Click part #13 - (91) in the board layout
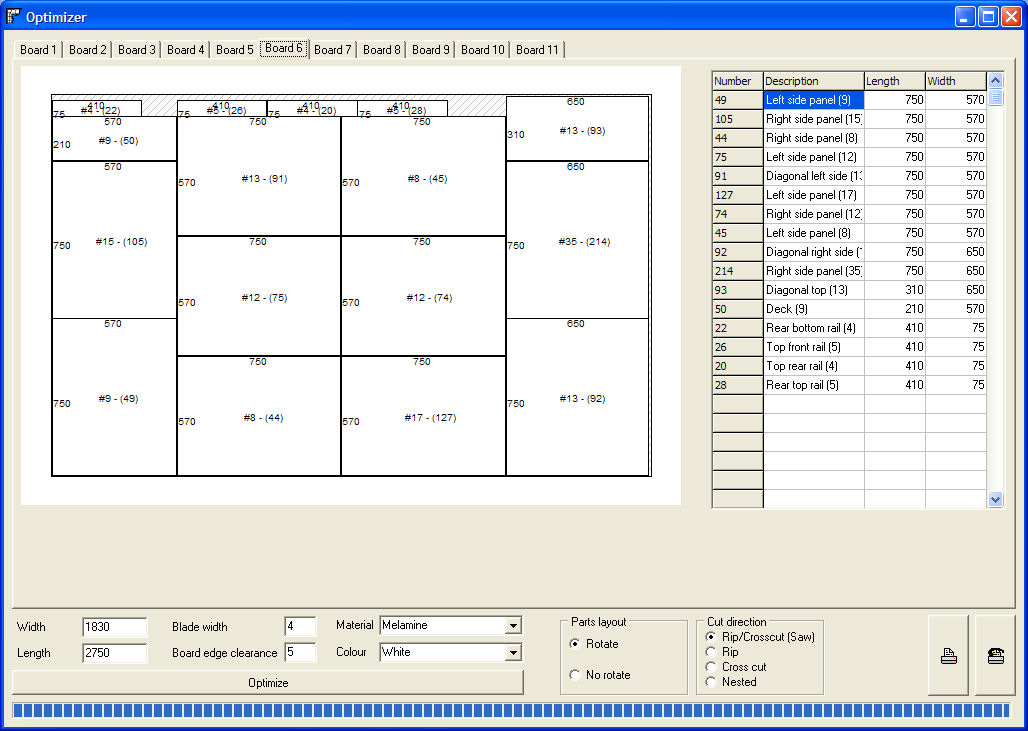The width and height of the screenshot is (1028, 731). click(259, 176)
